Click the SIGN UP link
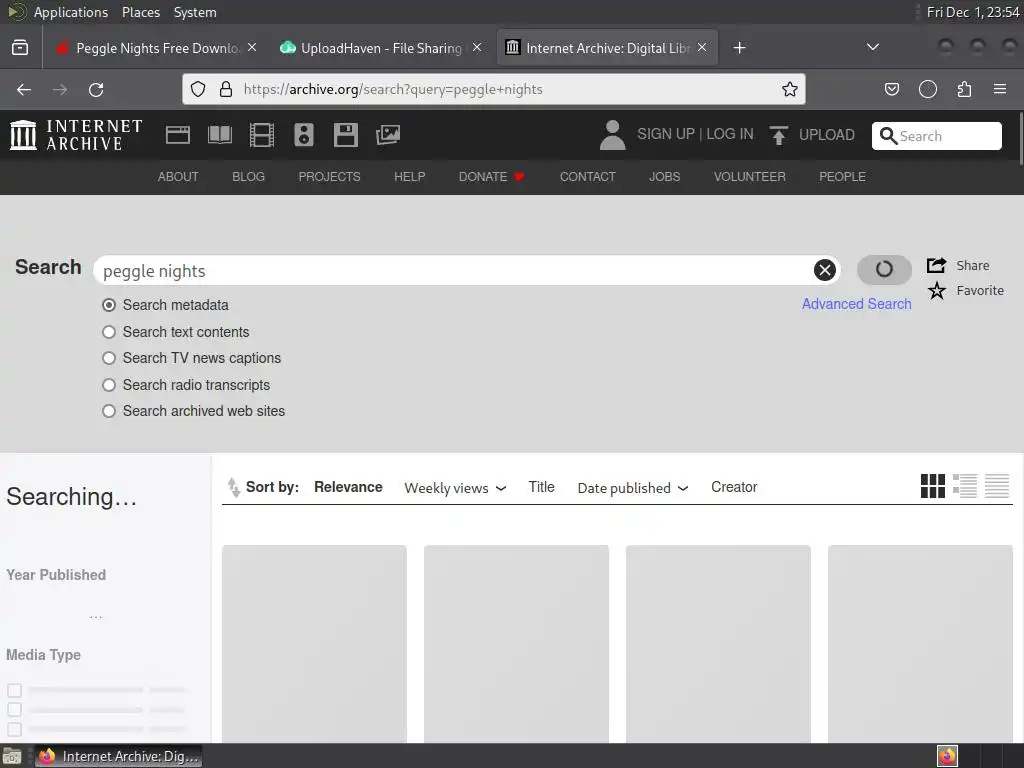This screenshot has height=768, width=1024. tap(665, 134)
